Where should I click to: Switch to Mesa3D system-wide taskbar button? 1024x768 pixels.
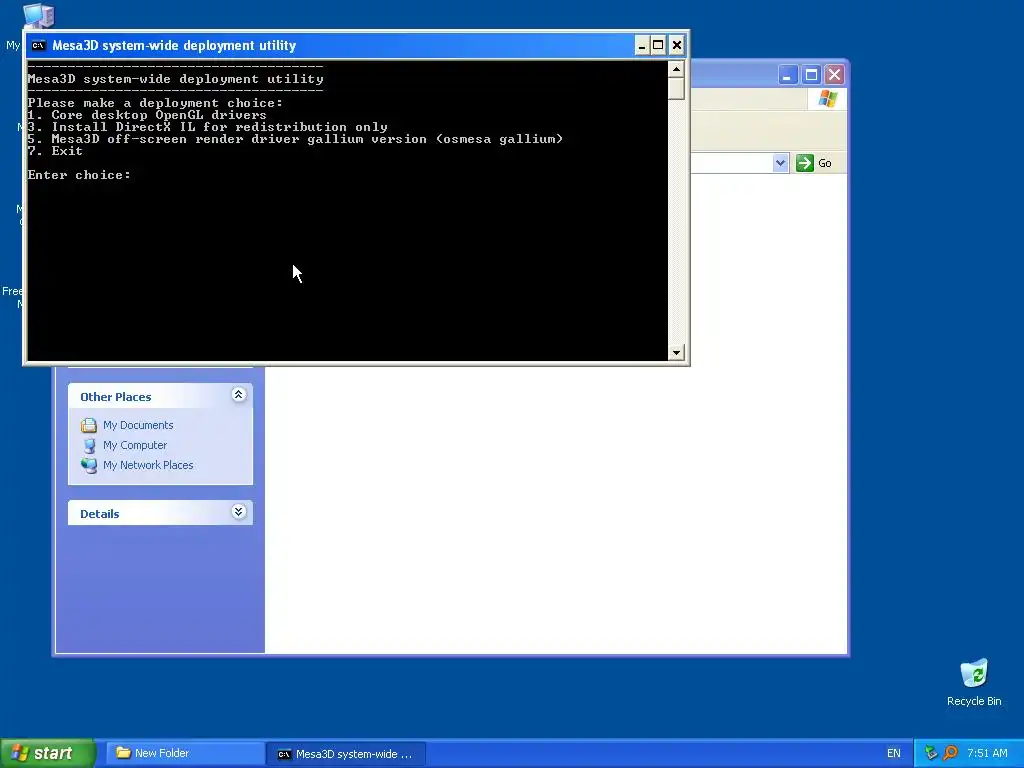point(346,754)
